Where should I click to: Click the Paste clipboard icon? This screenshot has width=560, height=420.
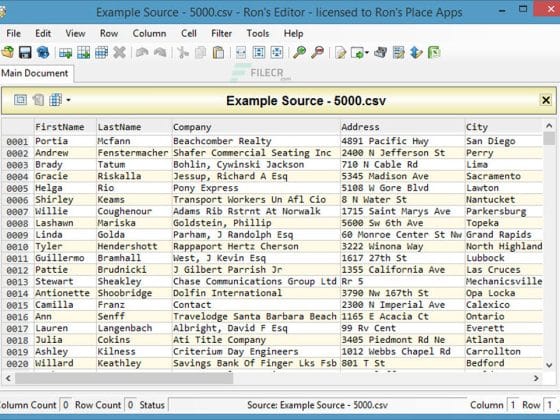click(218, 53)
